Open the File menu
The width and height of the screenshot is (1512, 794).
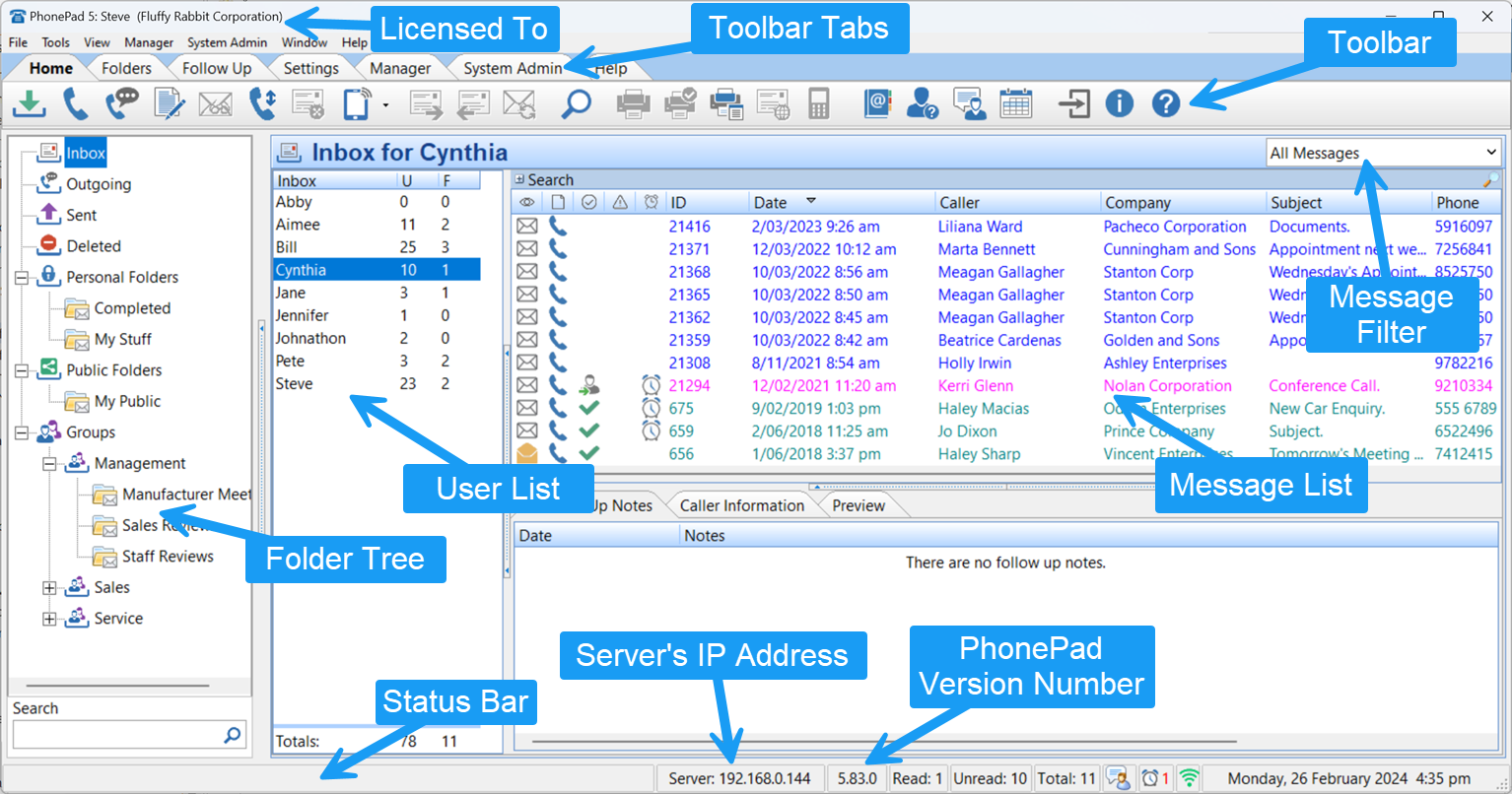pos(18,42)
